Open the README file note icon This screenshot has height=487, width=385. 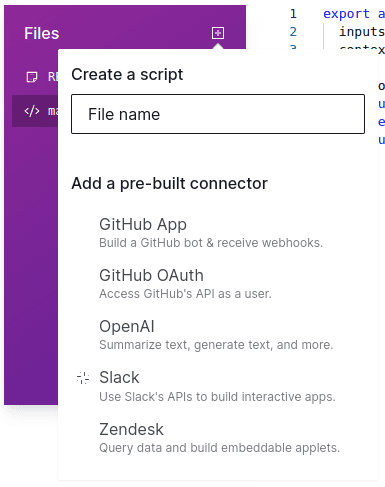click(32, 77)
